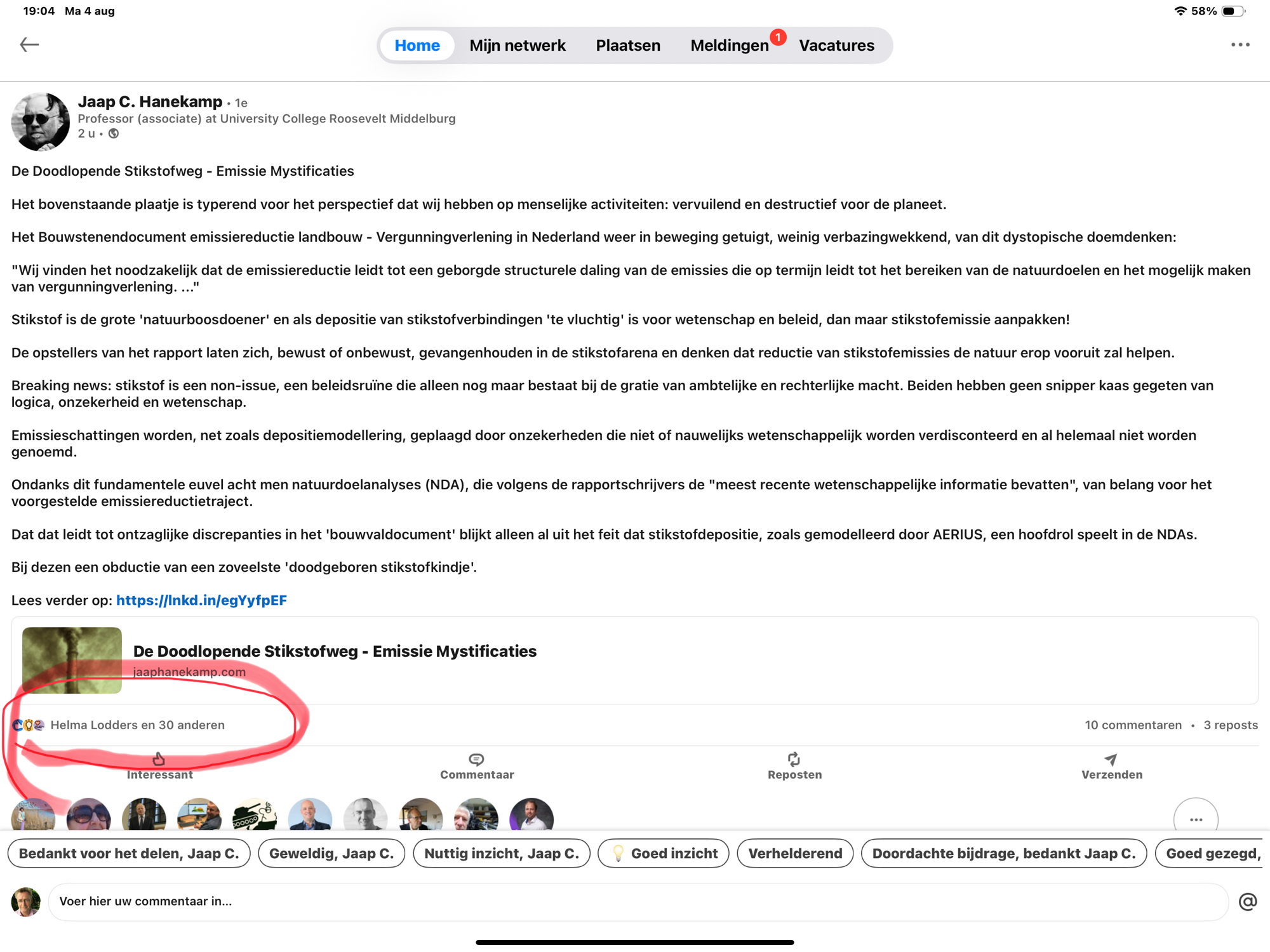Tap the Reposten arrows icon
The width and height of the screenshot is (1270, 952).
(x=794, y=759)
